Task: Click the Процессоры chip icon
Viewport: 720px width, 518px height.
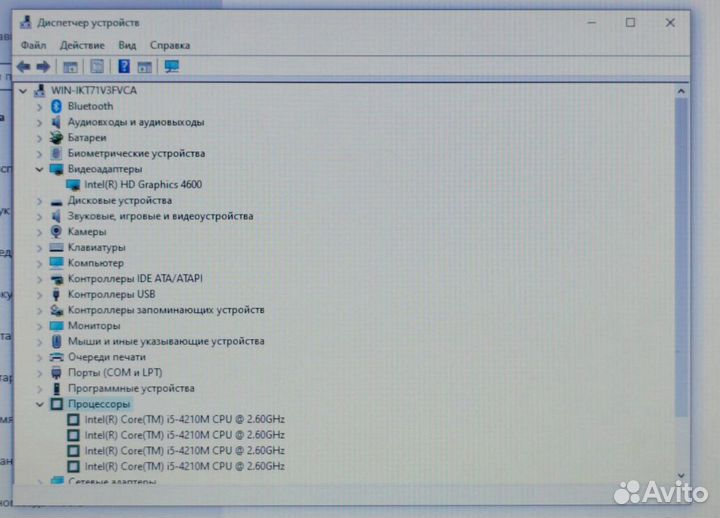Action: tap(56, 404)
